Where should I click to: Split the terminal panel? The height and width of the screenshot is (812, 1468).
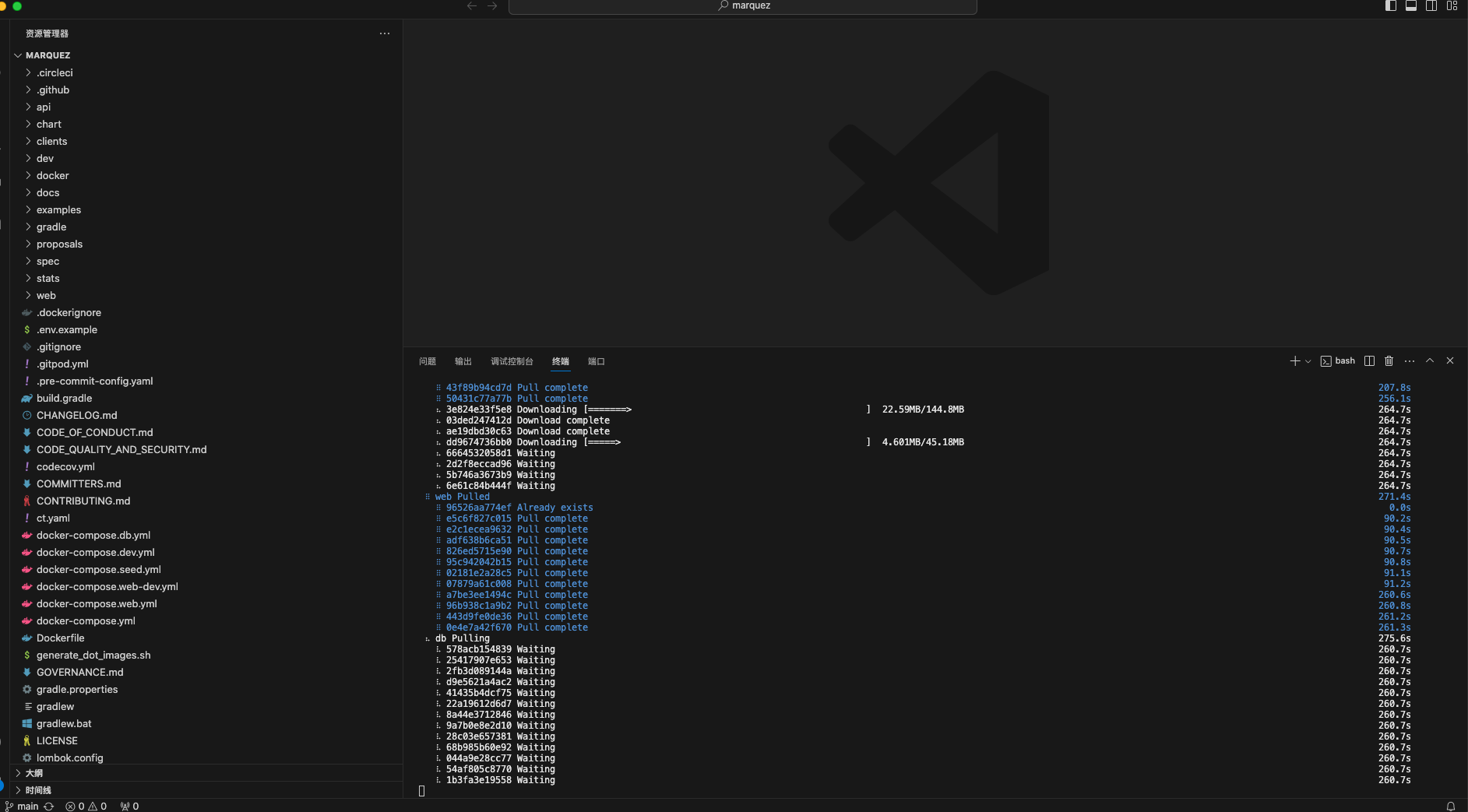(1370, 361)
